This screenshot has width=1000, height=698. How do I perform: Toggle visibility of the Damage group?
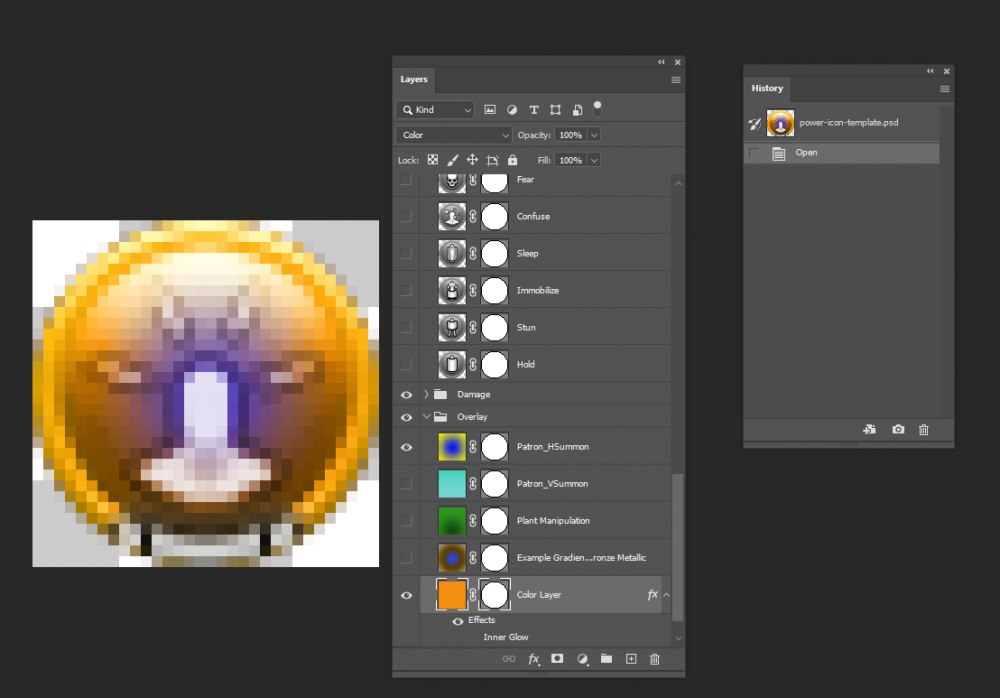point(406,394)
